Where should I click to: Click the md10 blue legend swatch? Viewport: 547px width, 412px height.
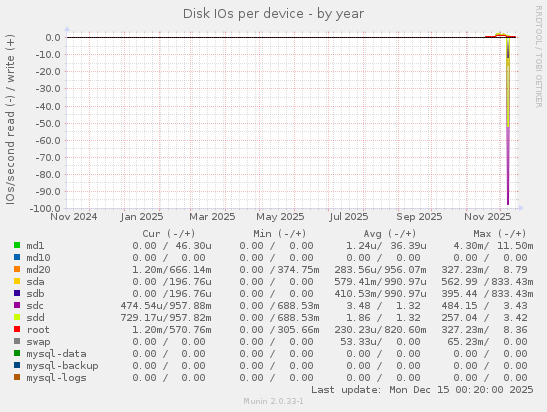17,257
